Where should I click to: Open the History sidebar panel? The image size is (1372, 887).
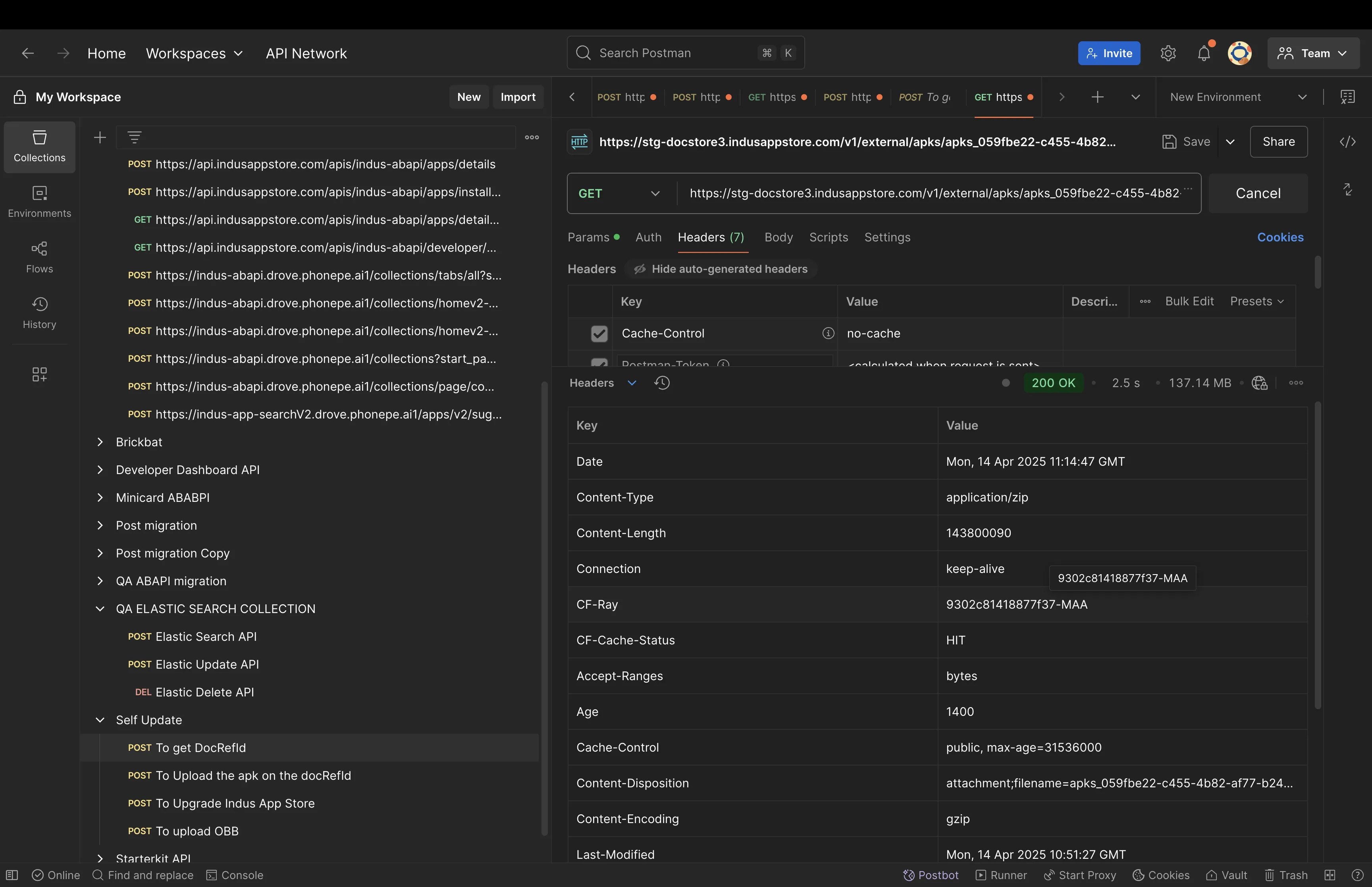pyautogui.click(x=39, y=313)
